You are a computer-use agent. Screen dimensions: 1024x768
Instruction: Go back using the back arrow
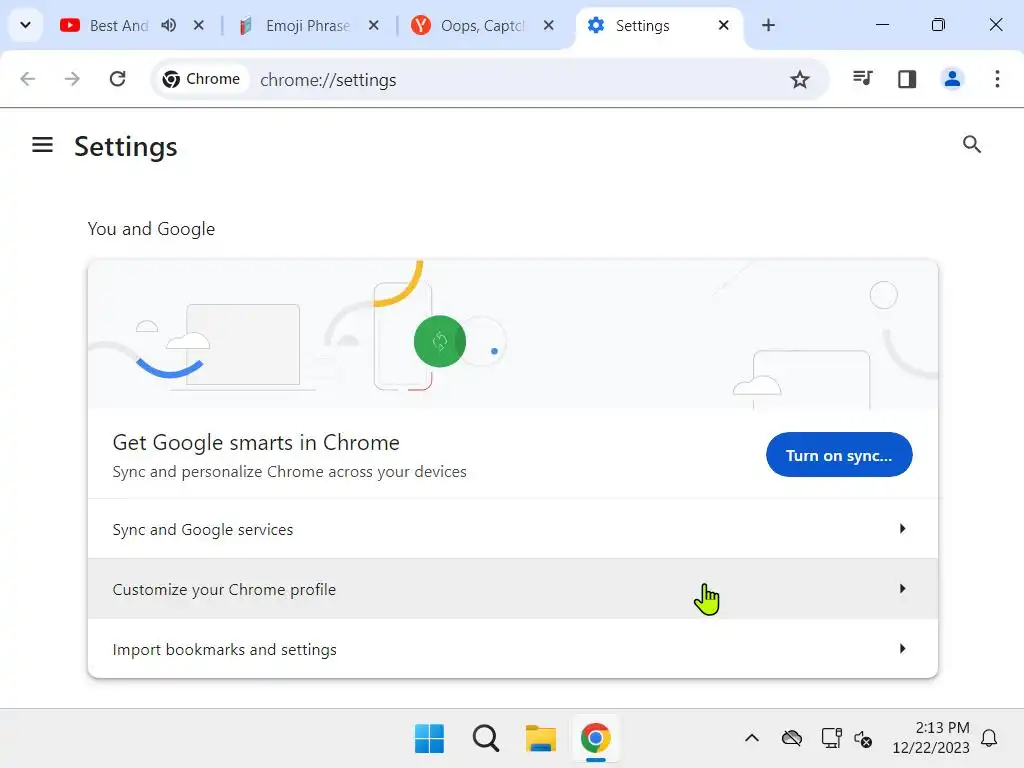click(27, 79)
